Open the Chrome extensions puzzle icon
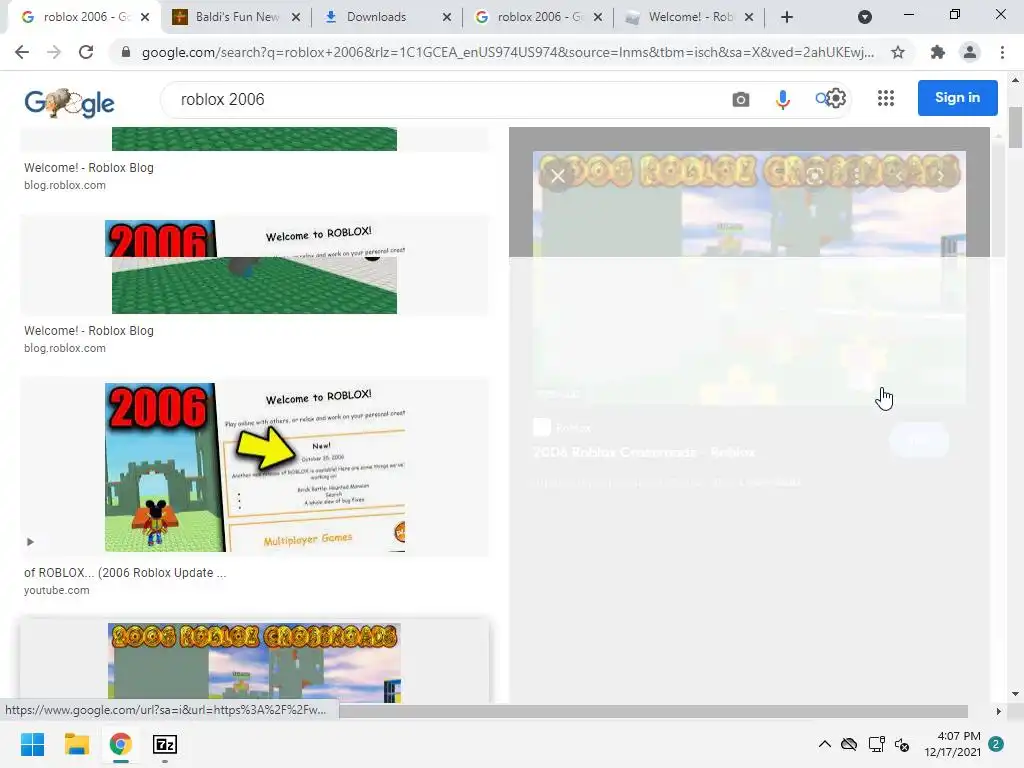The image size is (1024, 768). coord(938,52)
